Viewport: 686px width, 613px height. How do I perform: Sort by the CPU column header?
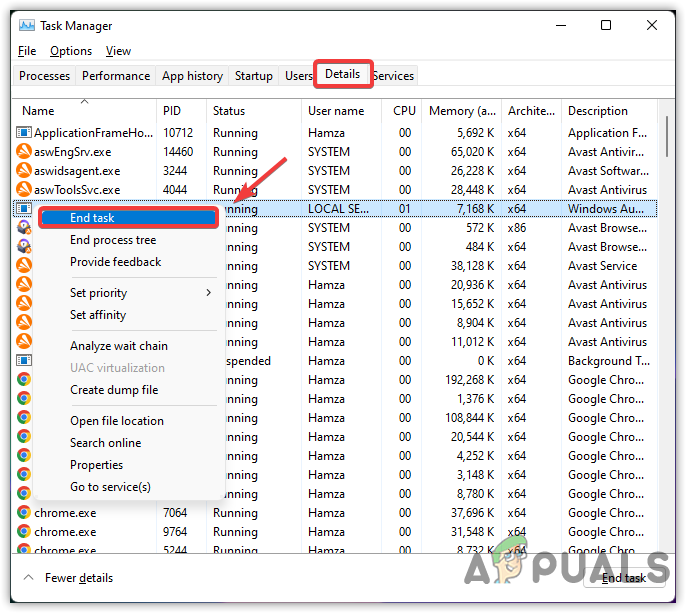click(402, 111)
